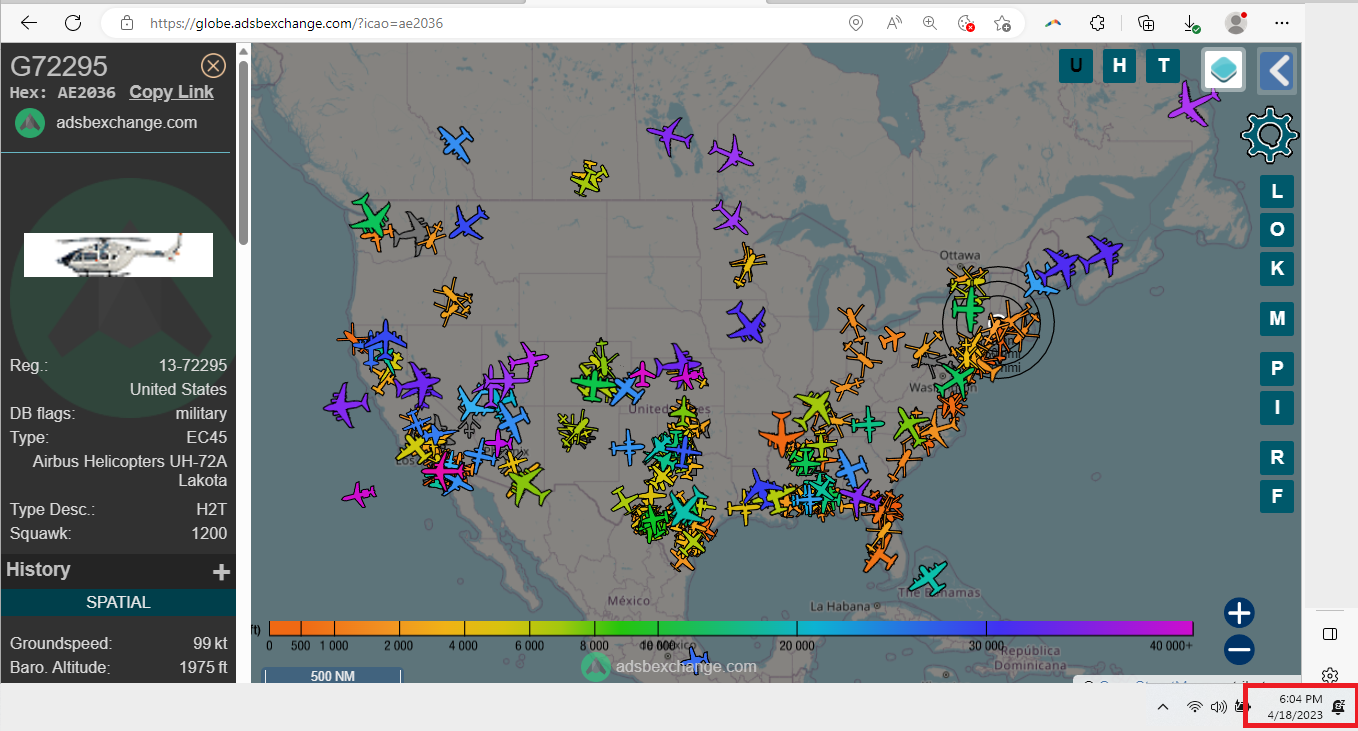Click the squawk value 1200
This screenshot has width=1358, height=731.
point(209,533)
